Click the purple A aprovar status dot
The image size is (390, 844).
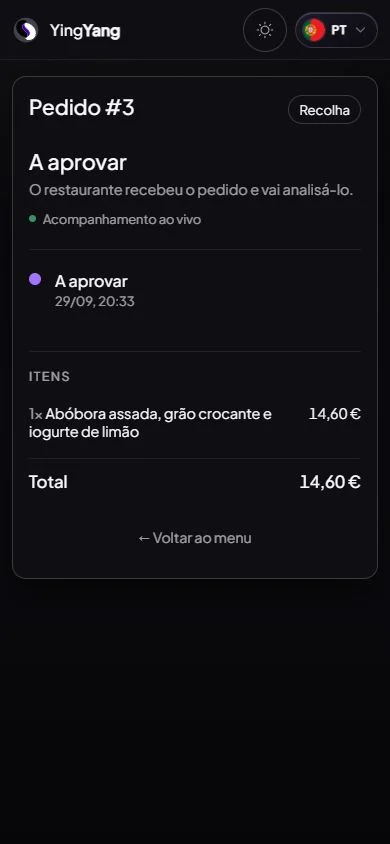[x=35, y=279]
